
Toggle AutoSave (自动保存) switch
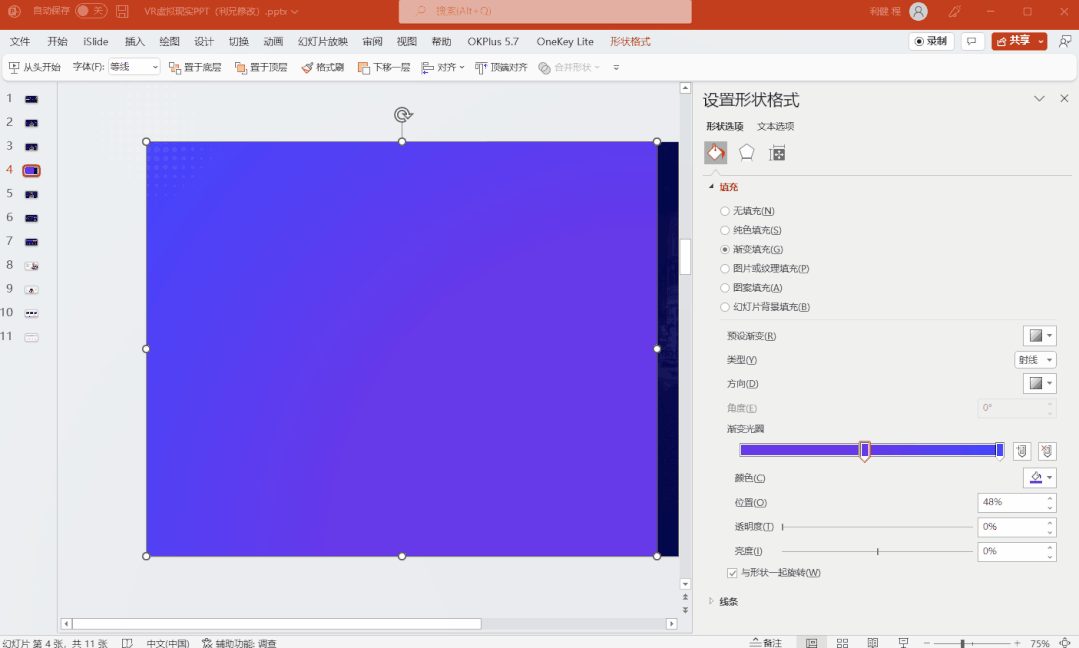91,10
